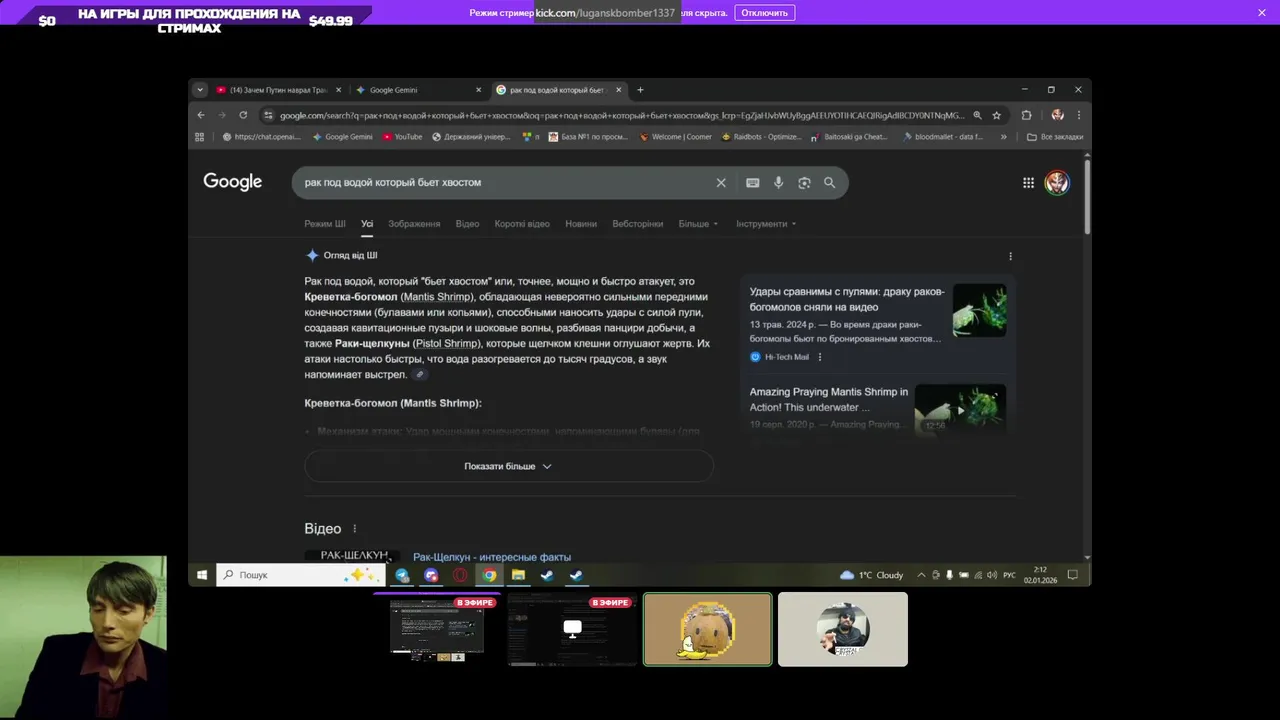This screenshot has width=1280, height=720.
Task: Open Chrome tab search dropdown arrow
Action: [200, 90]
